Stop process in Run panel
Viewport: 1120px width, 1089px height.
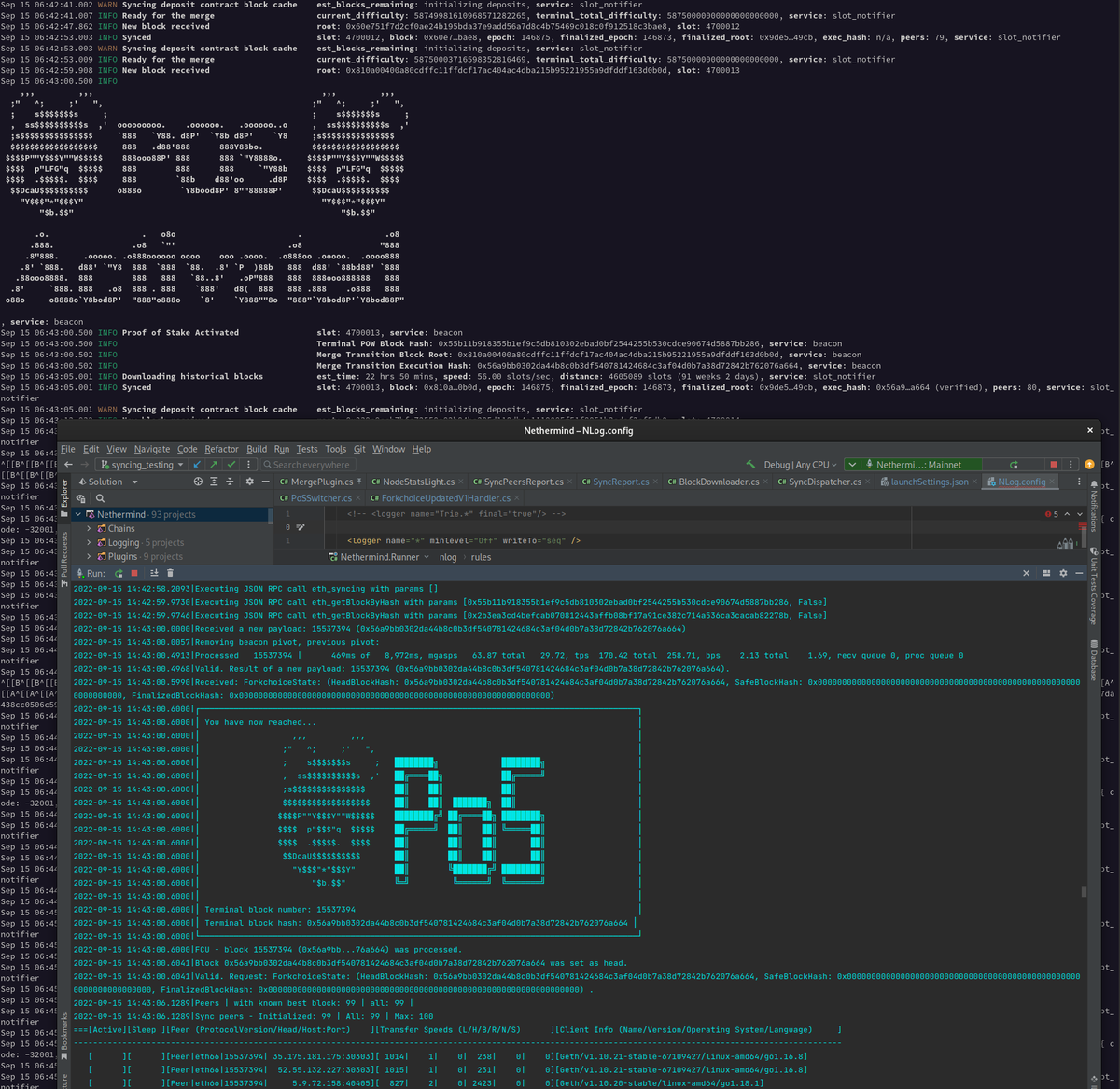tap(134, 573)
